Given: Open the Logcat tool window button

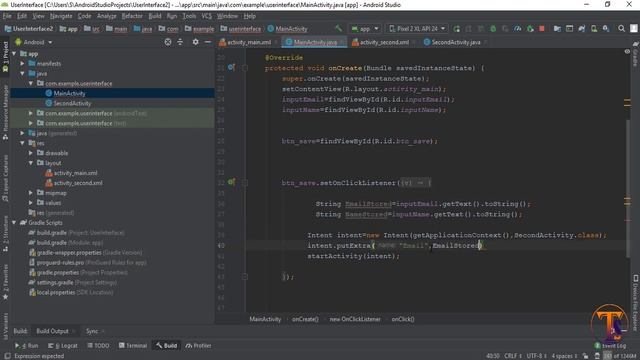Looking at the screenshot, I should (x=62, y=346).
